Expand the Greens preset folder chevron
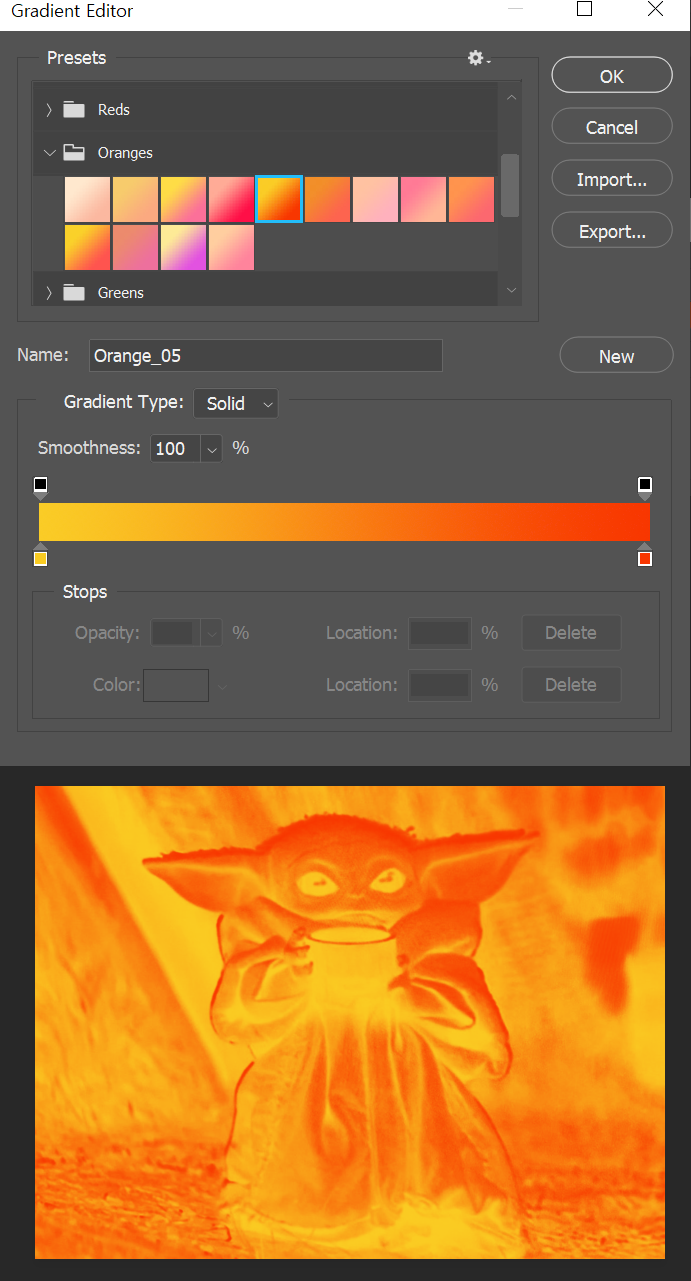691x1281 pixels. click(x=49, y=293)
